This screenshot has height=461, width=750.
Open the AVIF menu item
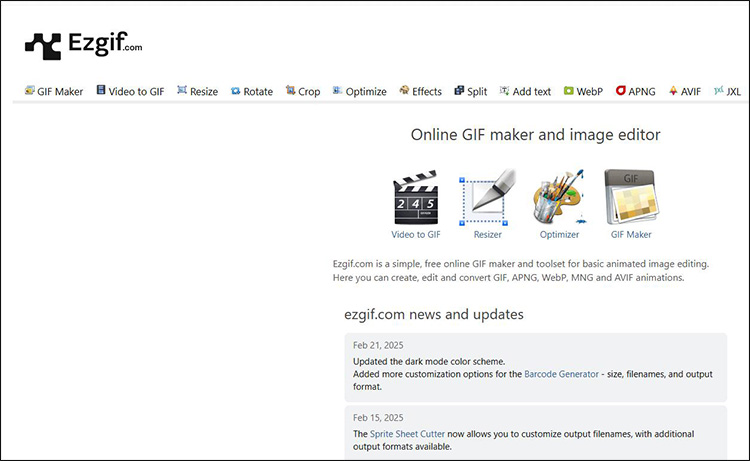click(685, 91)
